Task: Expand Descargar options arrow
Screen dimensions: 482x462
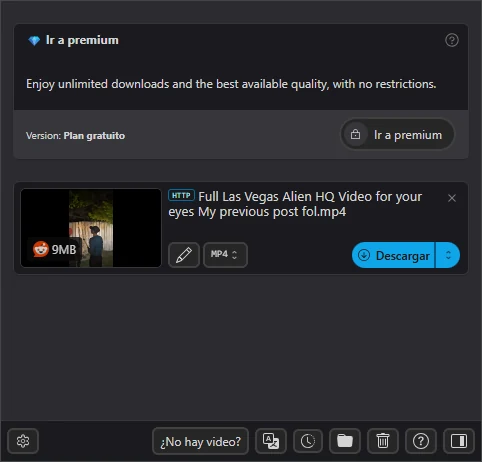Action: (x=448, y=255)
